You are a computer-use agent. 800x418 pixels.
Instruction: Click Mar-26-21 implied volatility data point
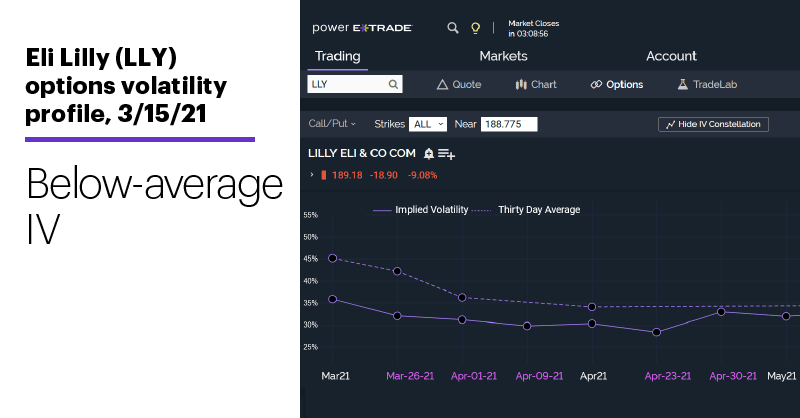point(397,316)
